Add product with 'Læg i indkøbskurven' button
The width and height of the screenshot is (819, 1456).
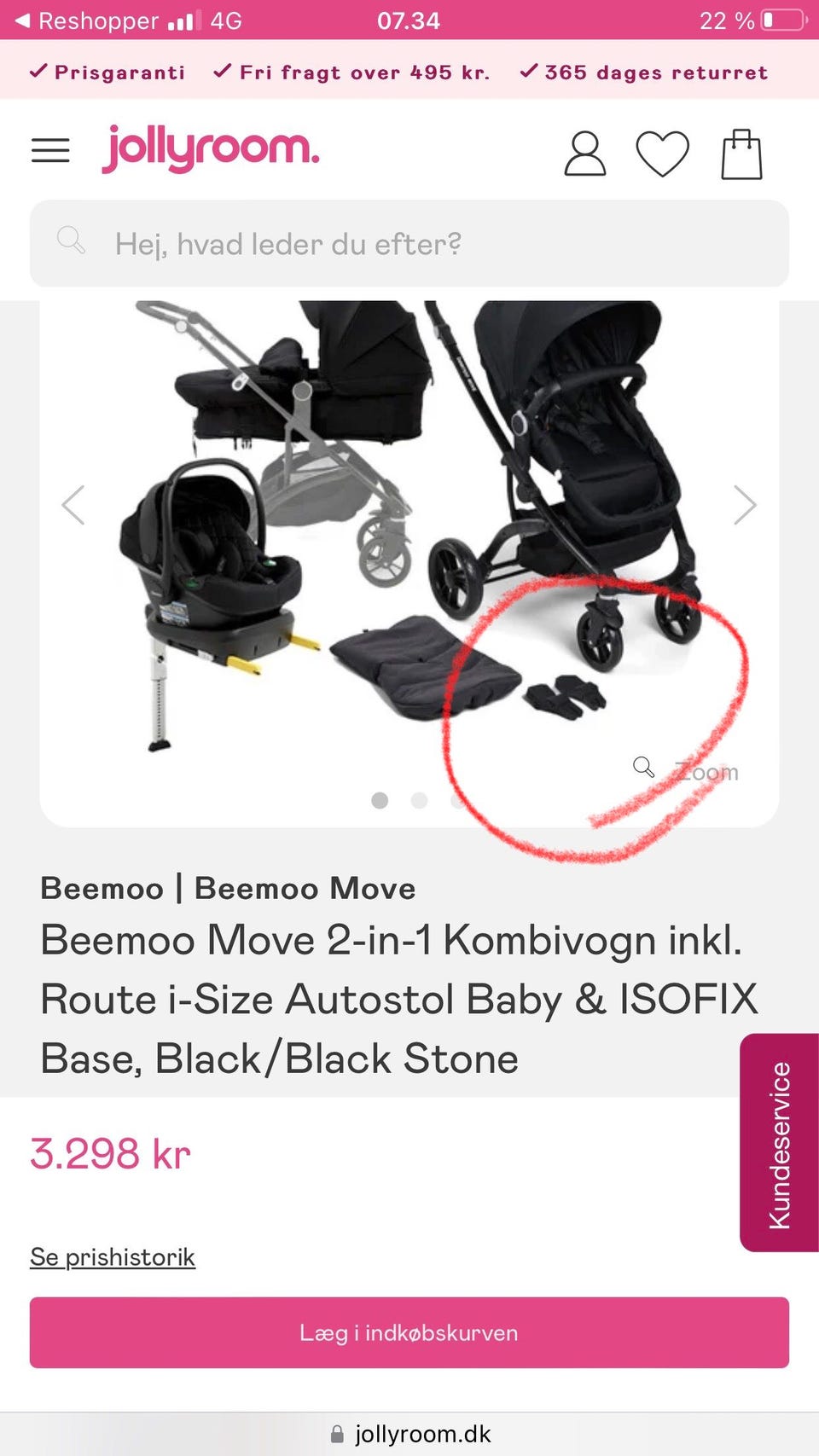[409, 1333]
